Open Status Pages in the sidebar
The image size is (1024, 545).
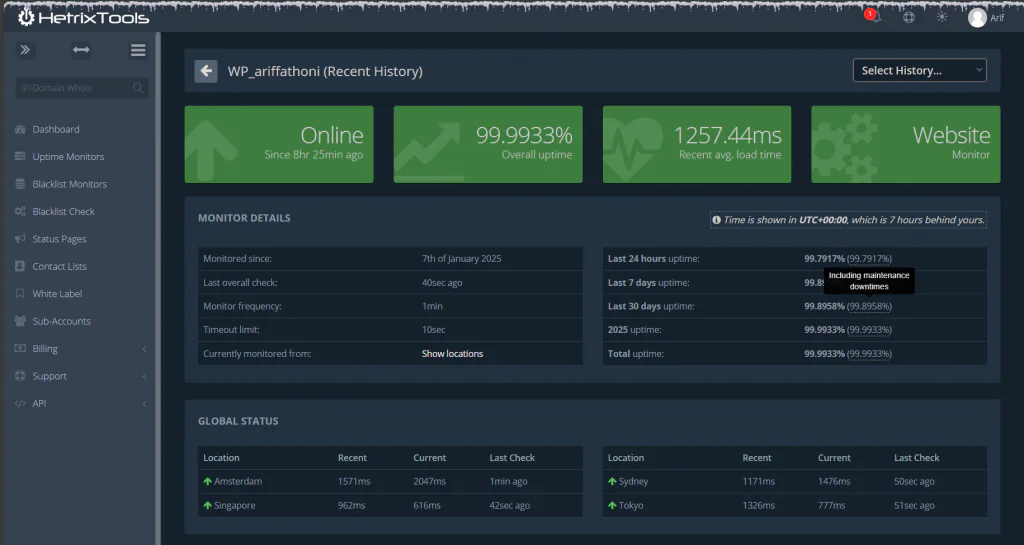pyautogui.click(x=59, y=239)
